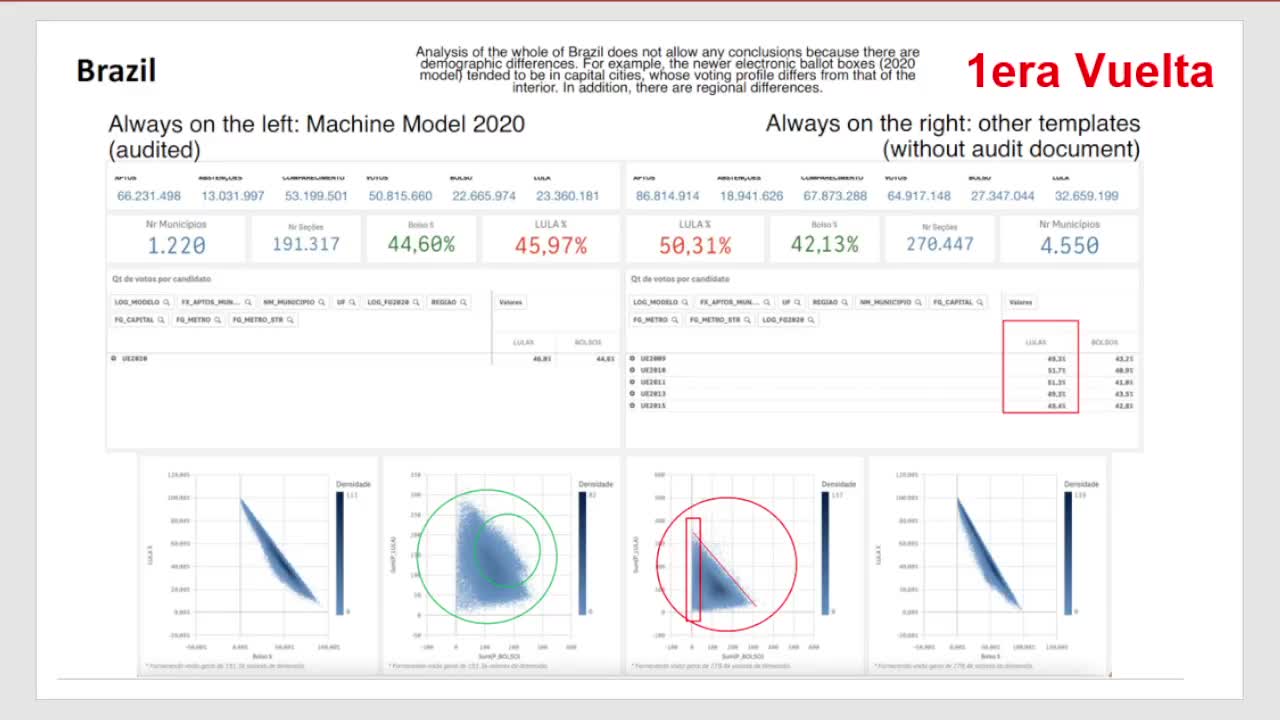The height and width of the screenshot is (720, 1280).
Task: Click search icon on left UF chip
Action: coord(352,302)
